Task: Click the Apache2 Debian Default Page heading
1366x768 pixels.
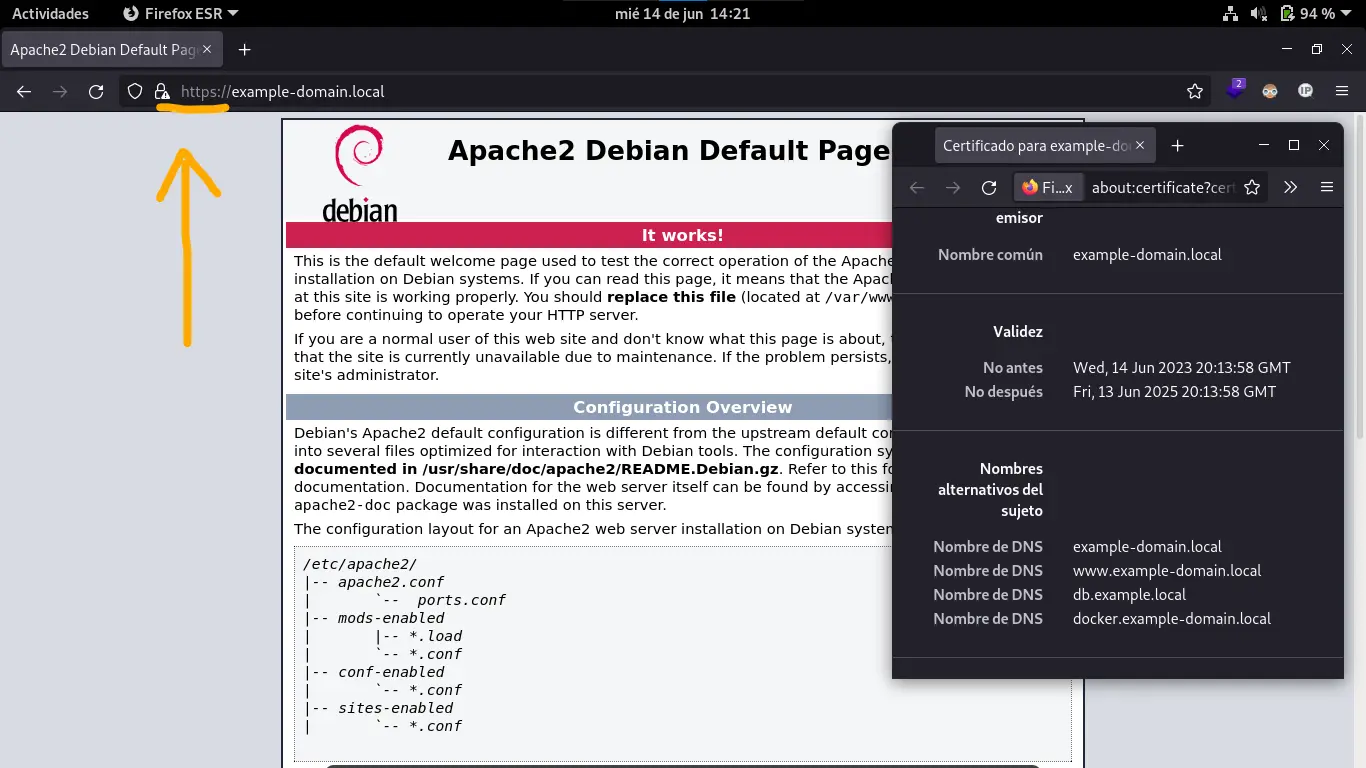Action: pos(668,150)
